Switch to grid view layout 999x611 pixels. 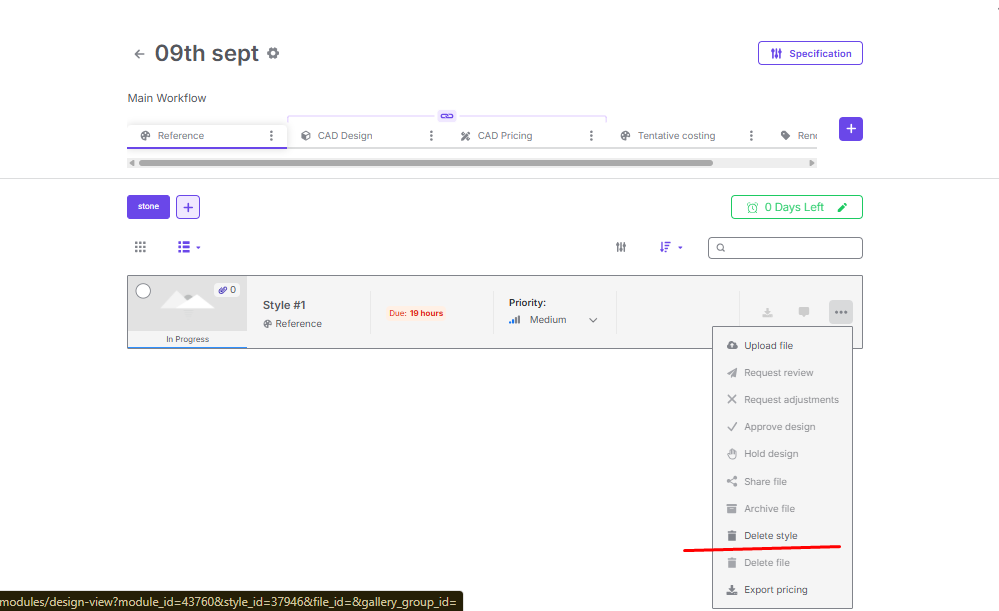140,247
